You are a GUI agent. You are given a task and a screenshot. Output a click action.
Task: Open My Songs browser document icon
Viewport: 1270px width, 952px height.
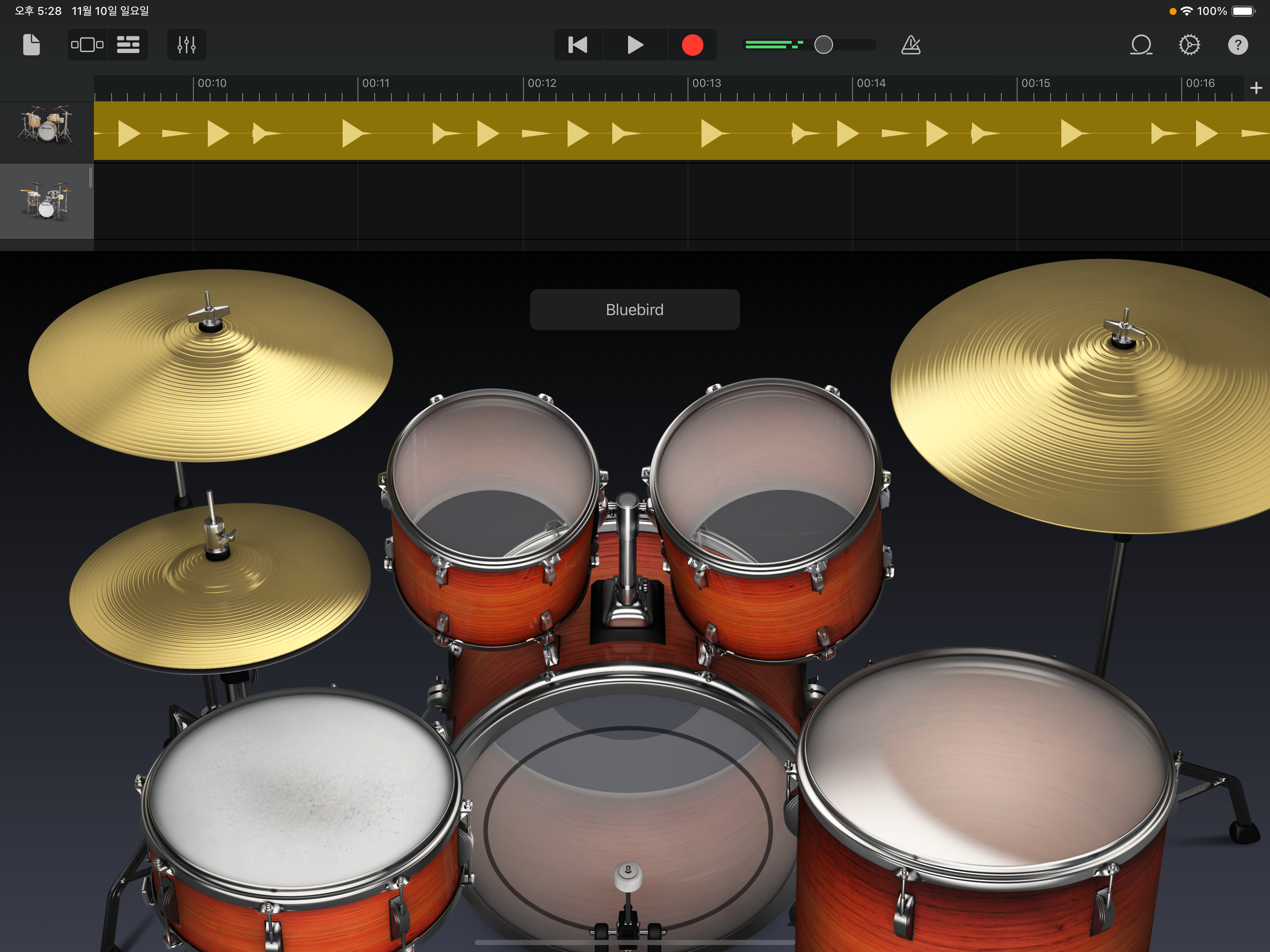click(x=32, y=45)
